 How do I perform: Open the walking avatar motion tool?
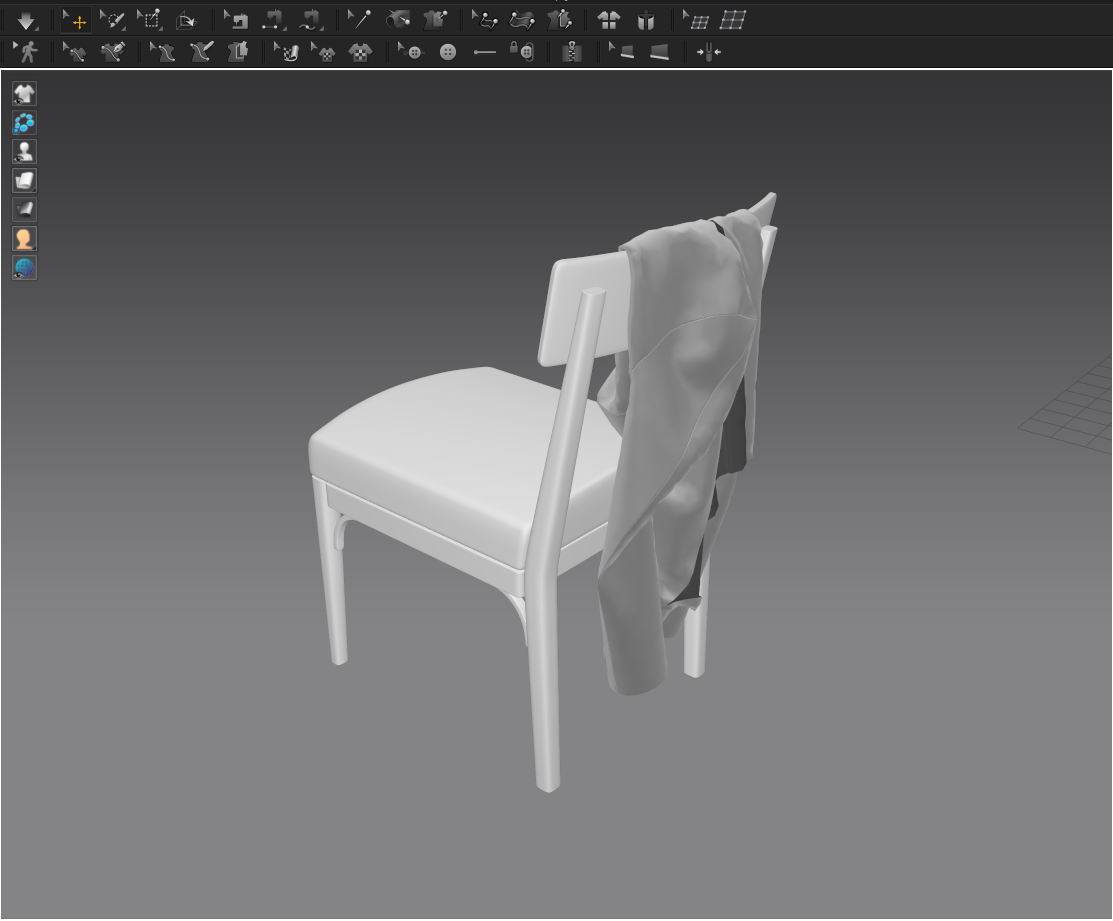(x=26, y=52)
